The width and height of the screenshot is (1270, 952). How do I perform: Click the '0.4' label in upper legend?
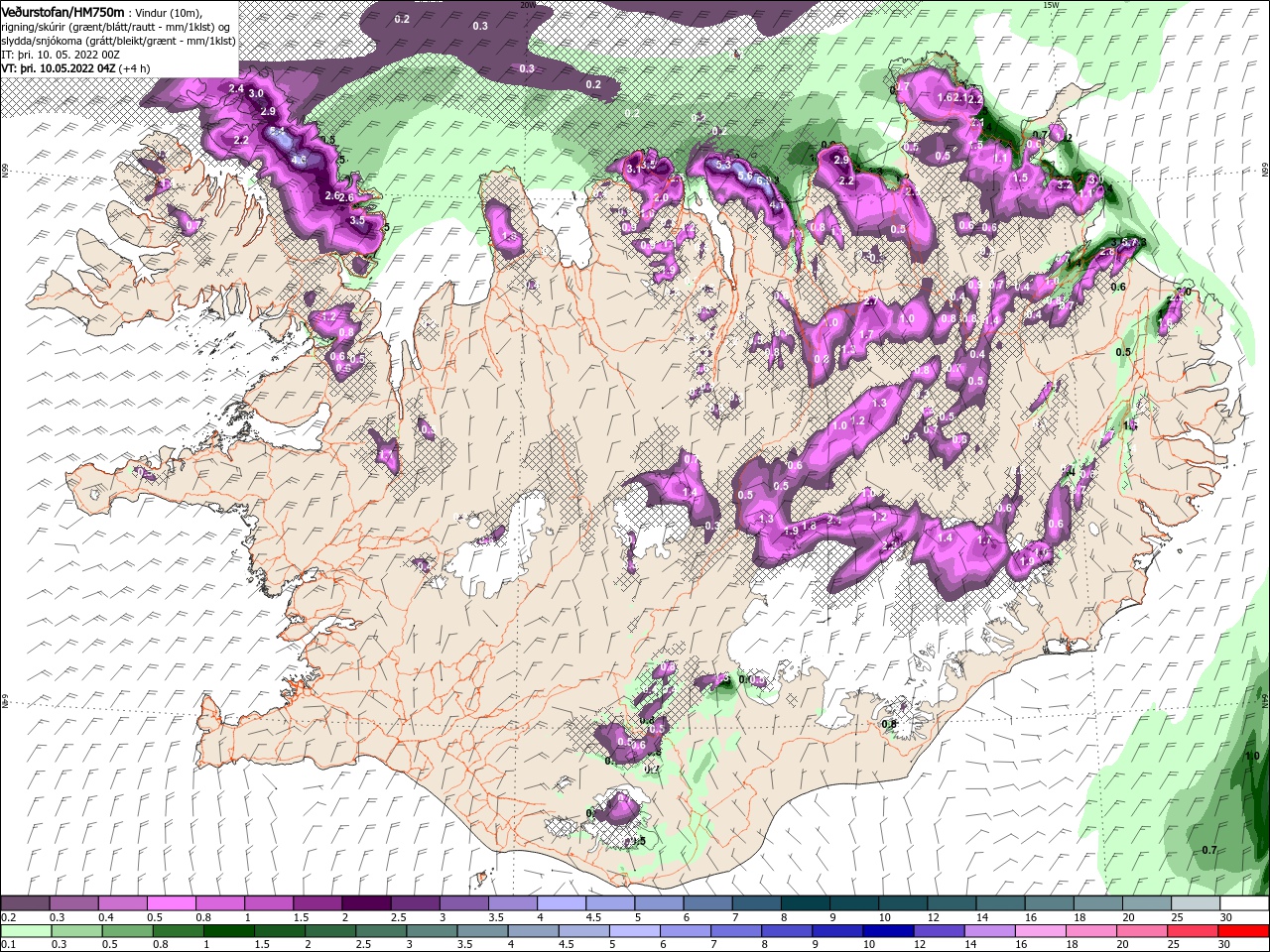105,917
